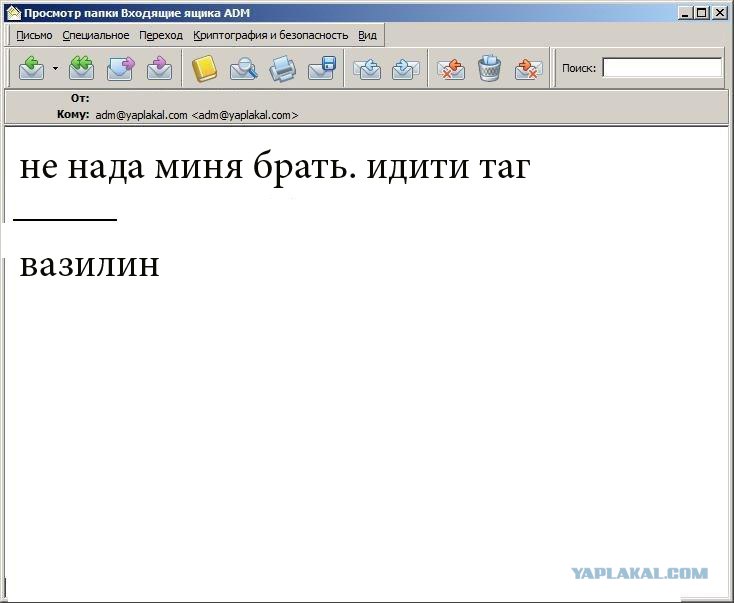The height and width of the screenshot is (603, 734).
Task: Click the signature word 'вазилин'
Action: point(89,265)
